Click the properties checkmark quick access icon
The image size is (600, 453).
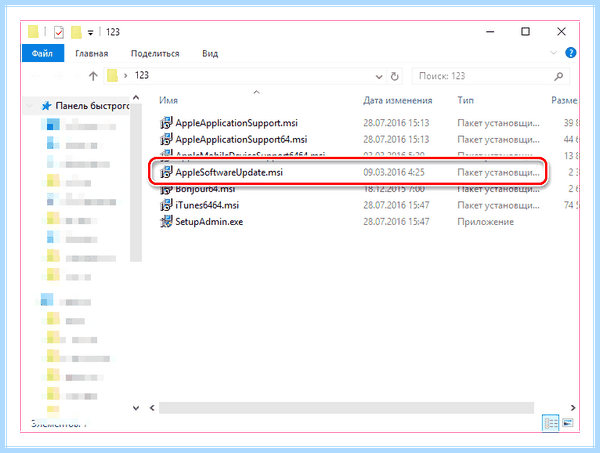click(59, 32)
